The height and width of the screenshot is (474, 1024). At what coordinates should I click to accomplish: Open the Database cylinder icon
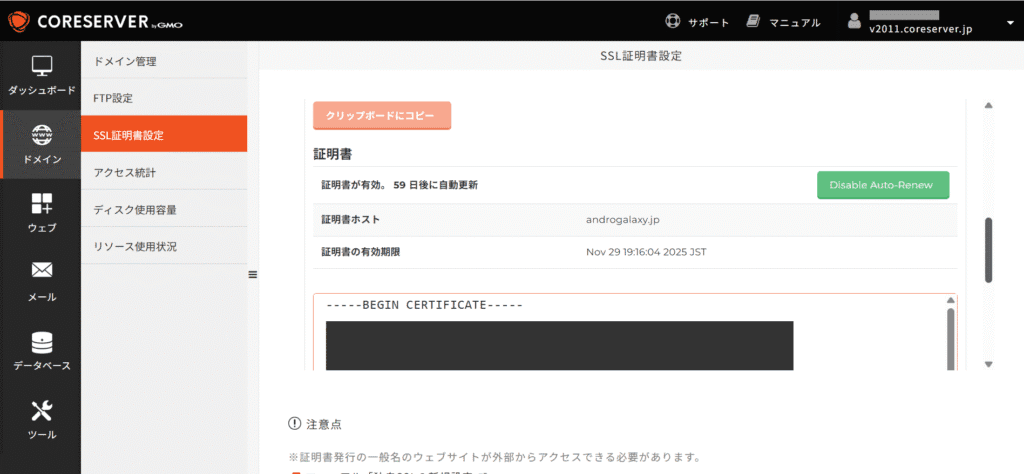click(x=42, y=342)
